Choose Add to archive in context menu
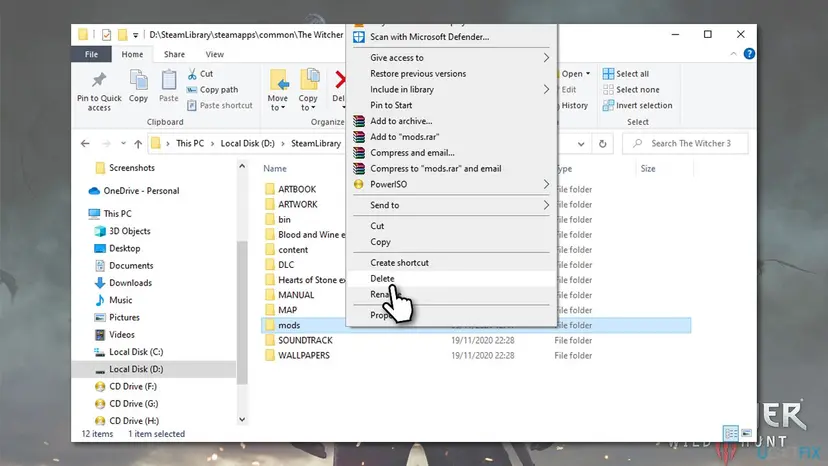828x466 pixels. pyautogui.click(x=451, y=121)
